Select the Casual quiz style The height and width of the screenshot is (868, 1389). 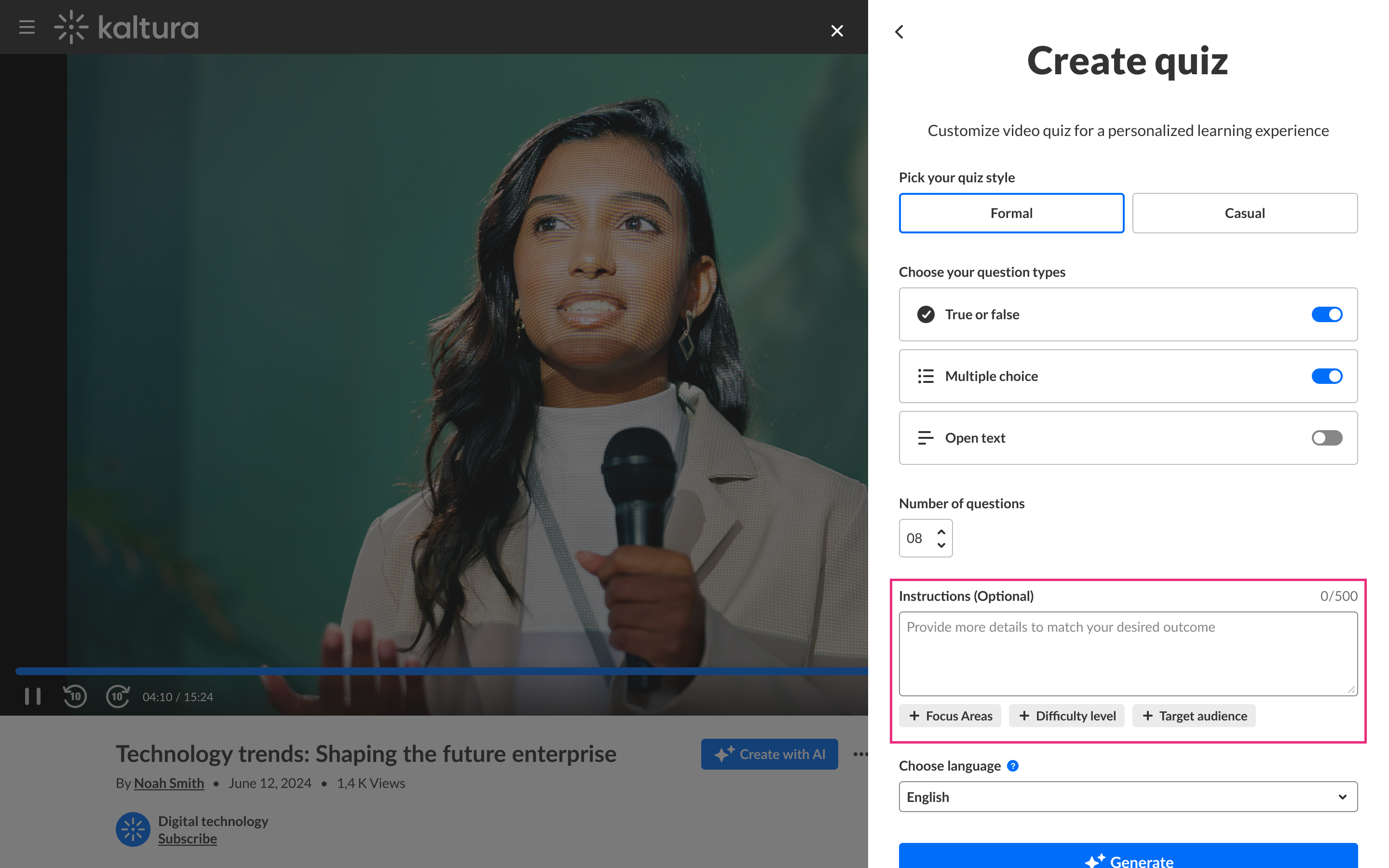1244,213
